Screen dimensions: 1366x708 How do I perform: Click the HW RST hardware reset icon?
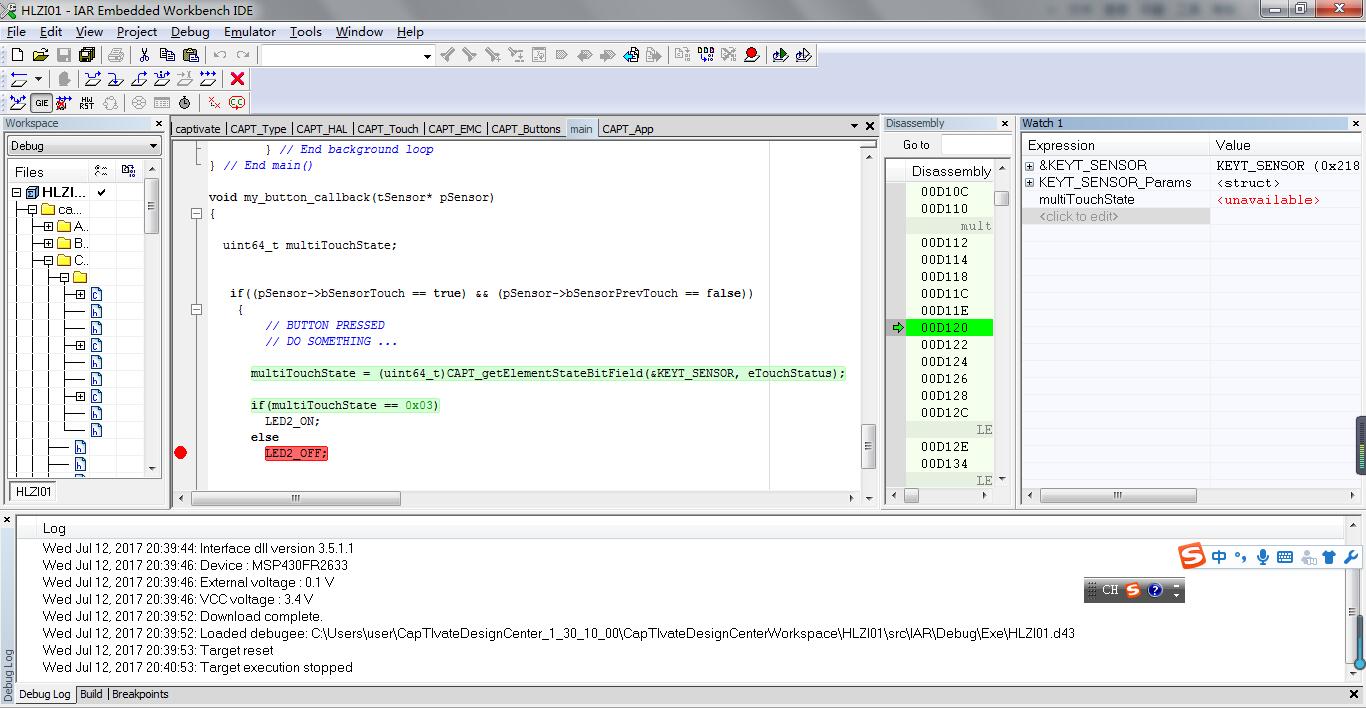pos(87,103)
